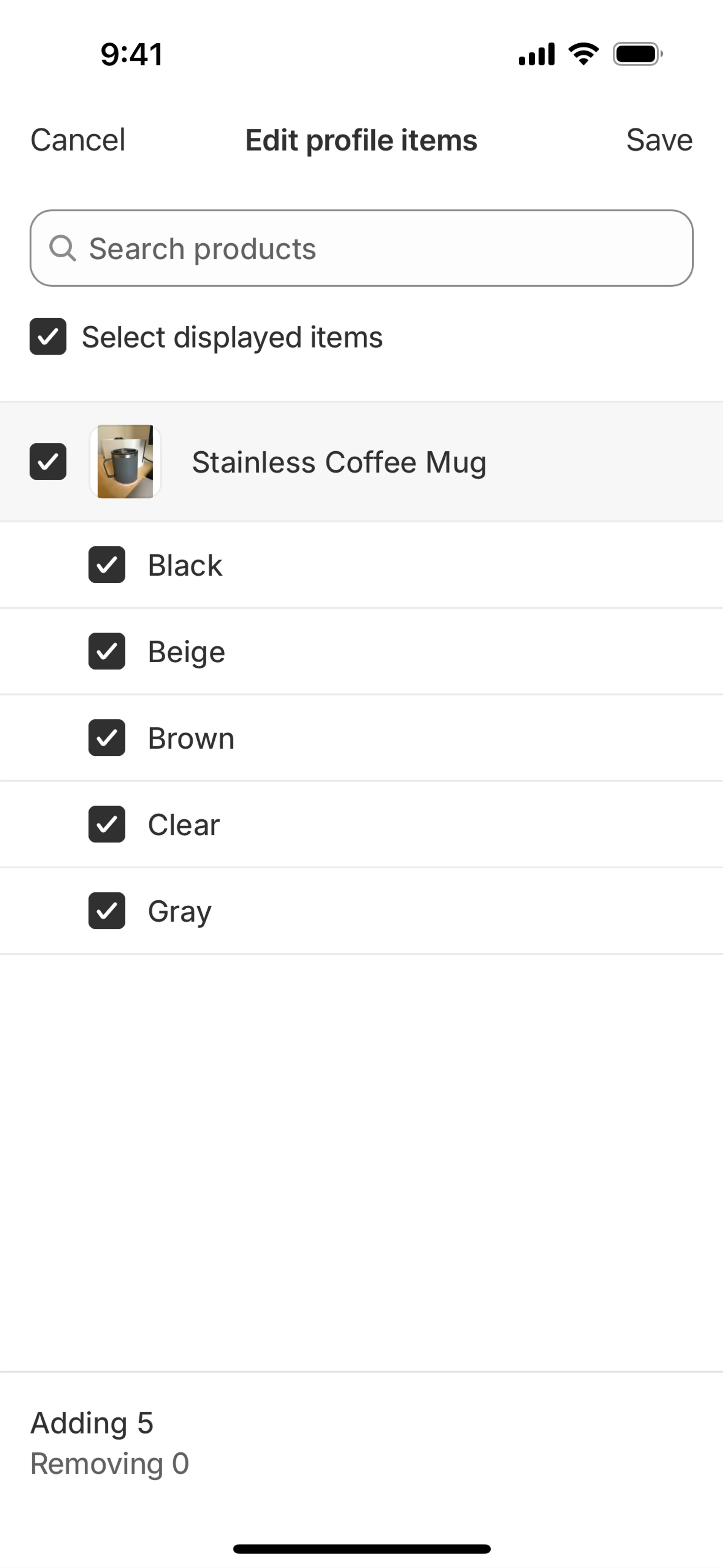Tap the Gray variant label
This screenshot has width=723, height=1568.
(180, 911)
